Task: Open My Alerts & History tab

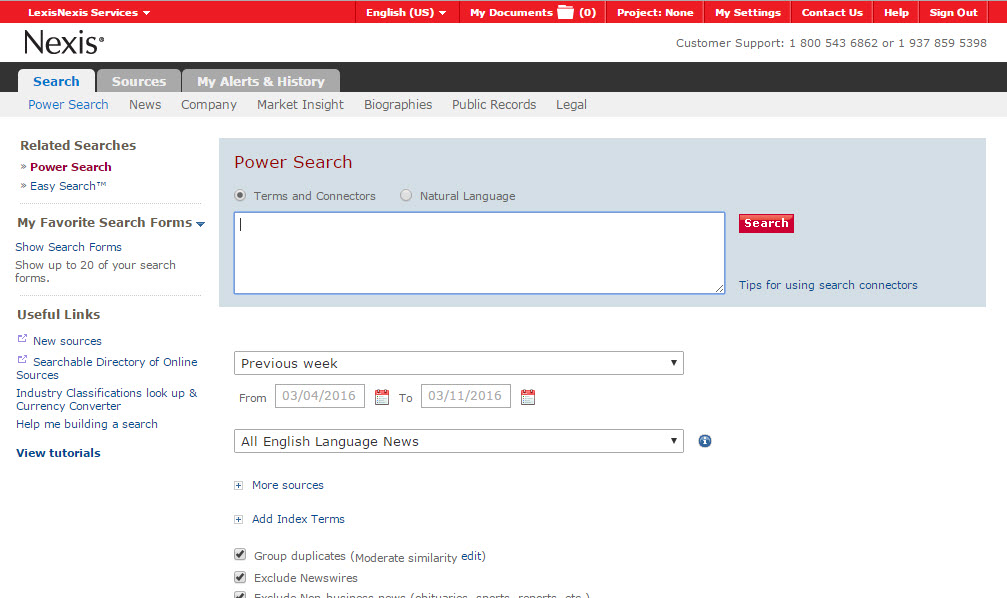Action: pyautogui.click(x=261, y=81)
